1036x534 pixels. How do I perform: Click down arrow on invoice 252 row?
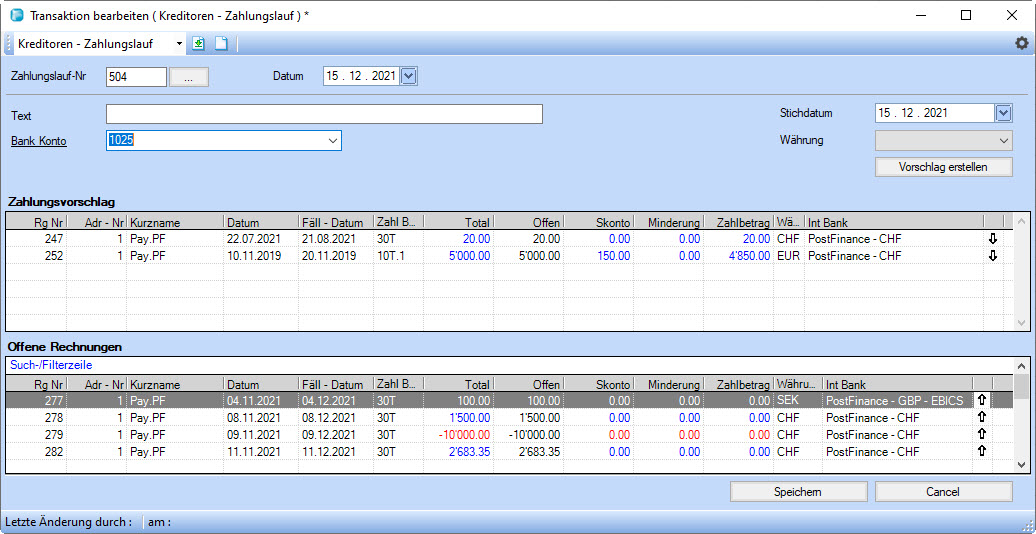click(993, 256)
